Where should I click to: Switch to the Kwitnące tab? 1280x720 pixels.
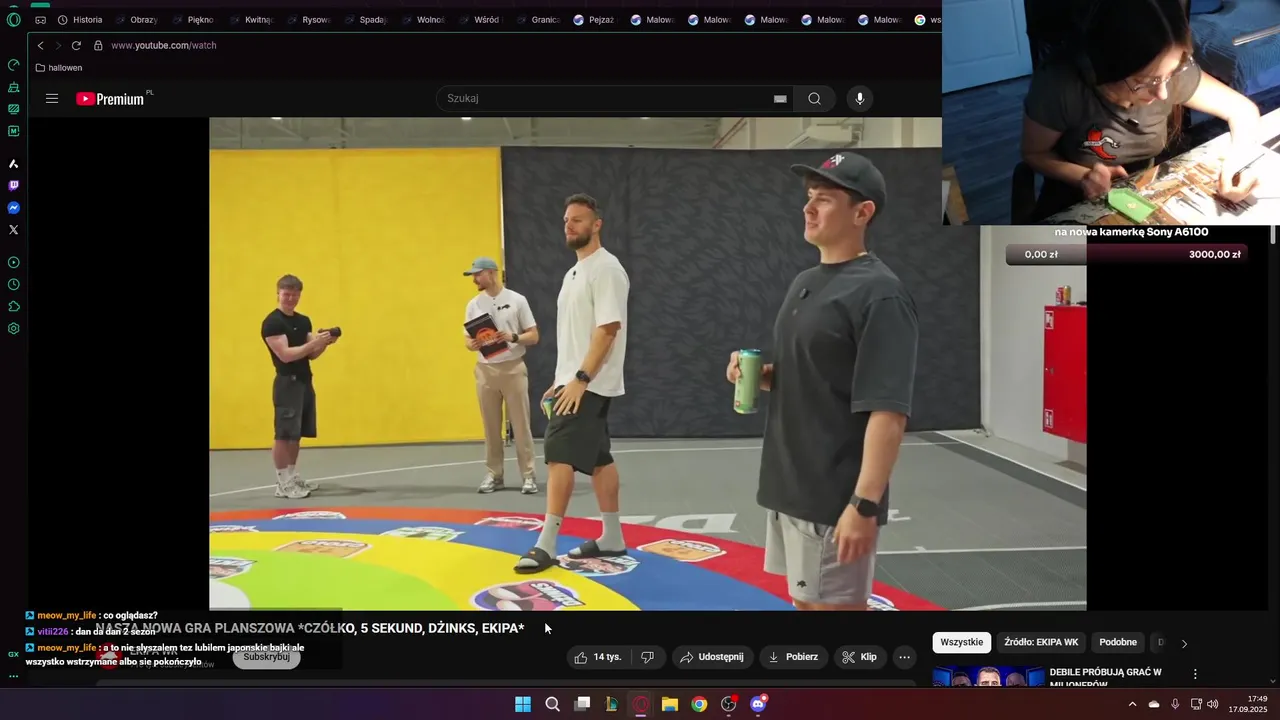coord(251,20)
